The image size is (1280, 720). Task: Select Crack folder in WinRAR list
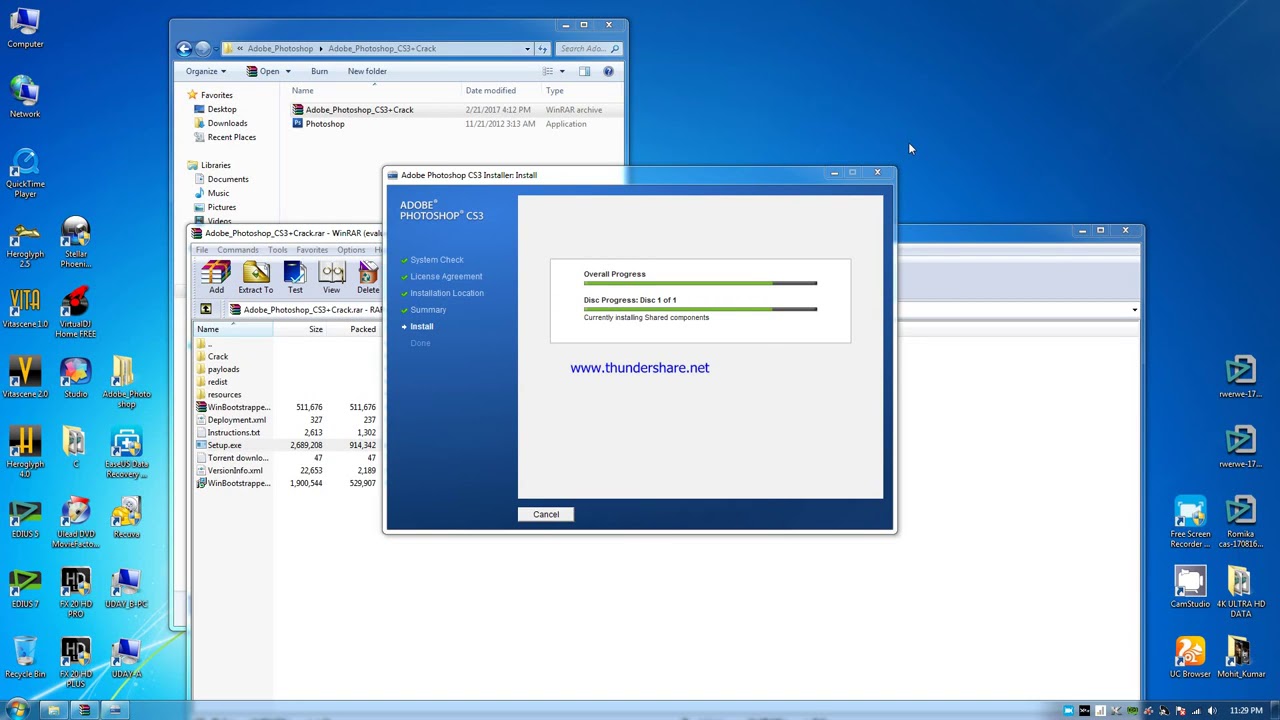pos(217,356)
